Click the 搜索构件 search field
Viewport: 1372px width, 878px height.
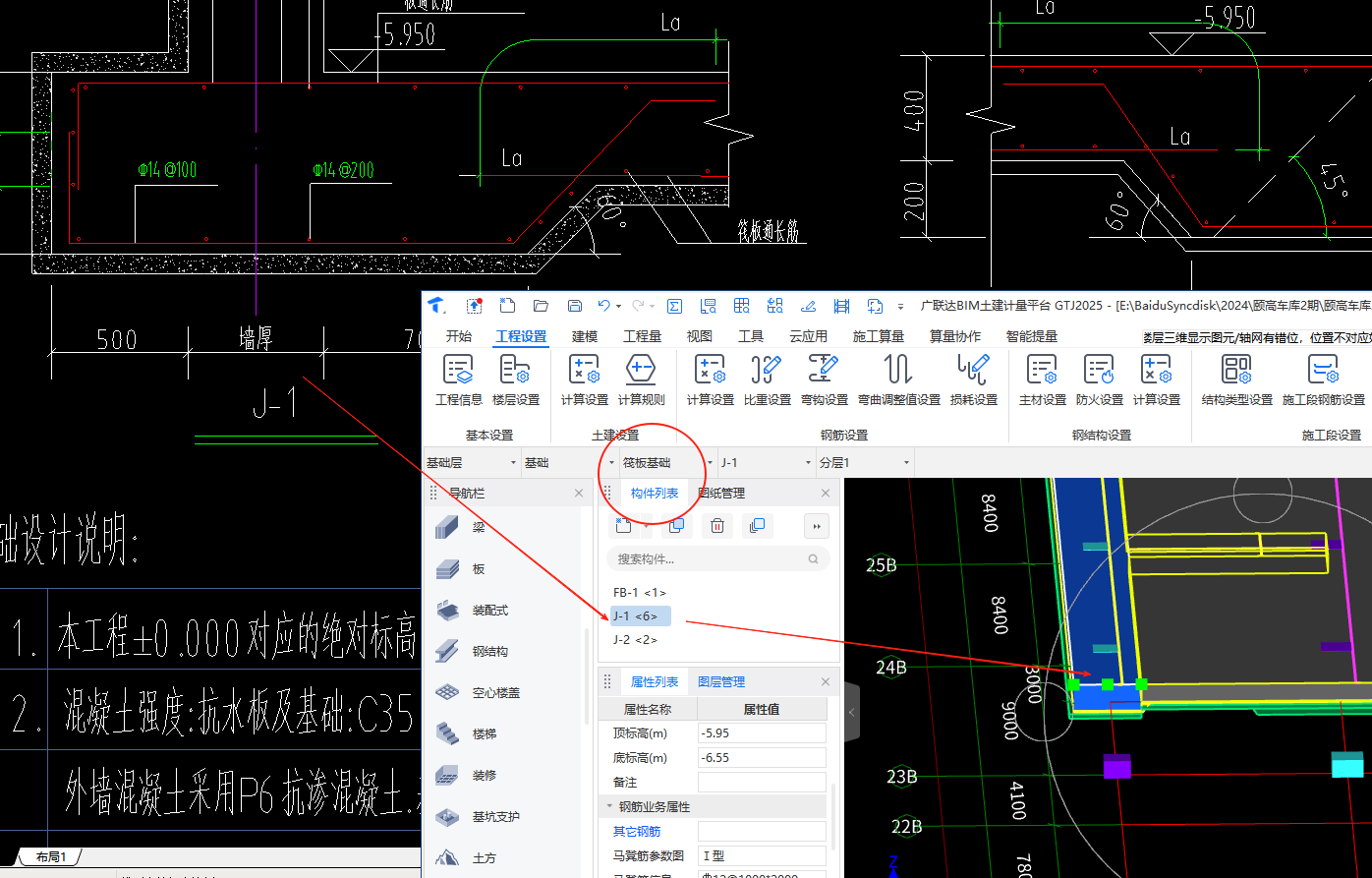point(718,558)
